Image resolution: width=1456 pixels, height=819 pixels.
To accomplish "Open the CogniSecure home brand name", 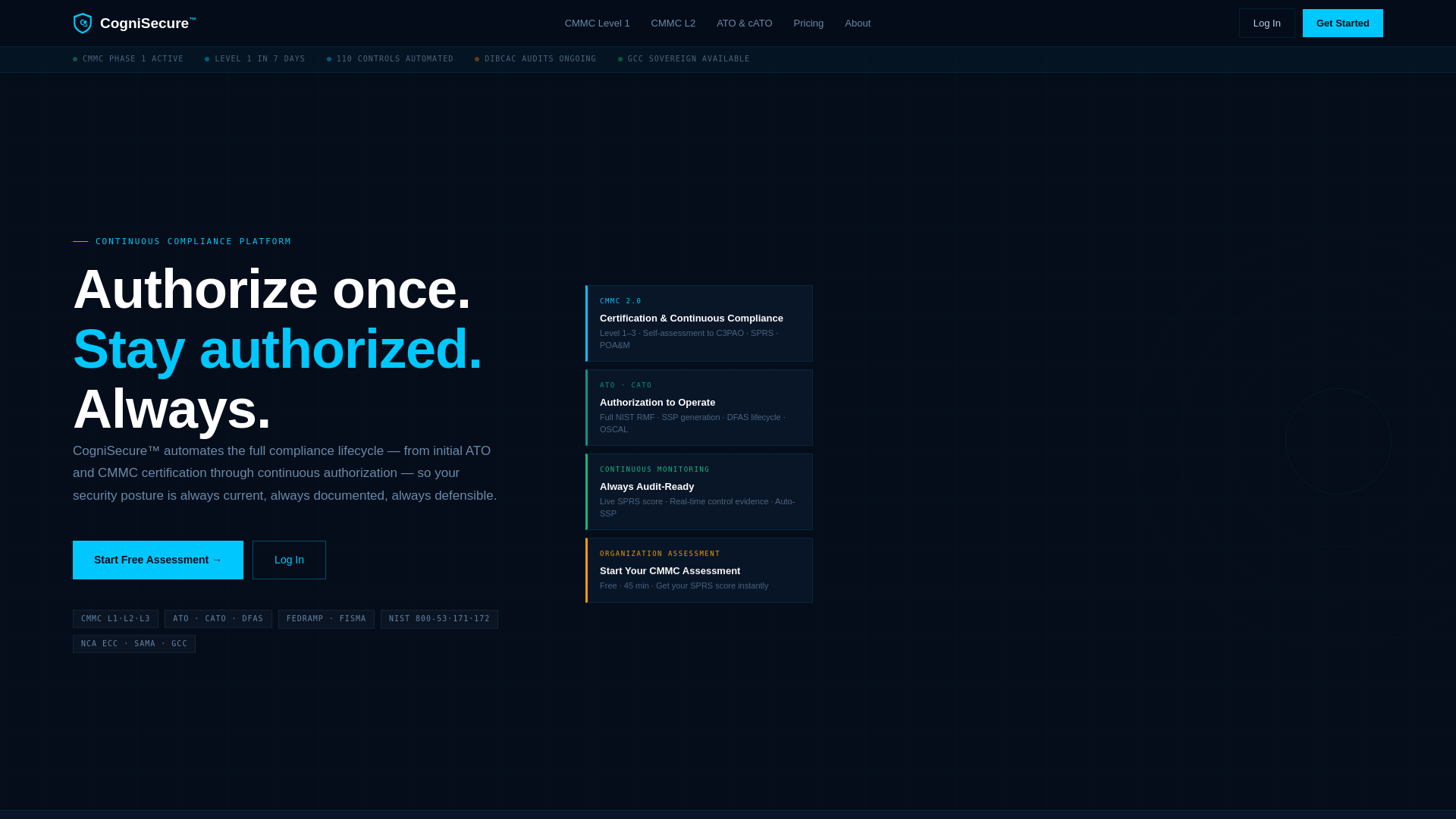I will point(148,24).
